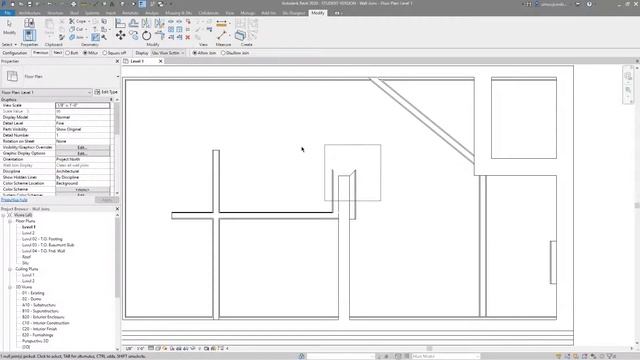Select the Miter radio button

85,53
